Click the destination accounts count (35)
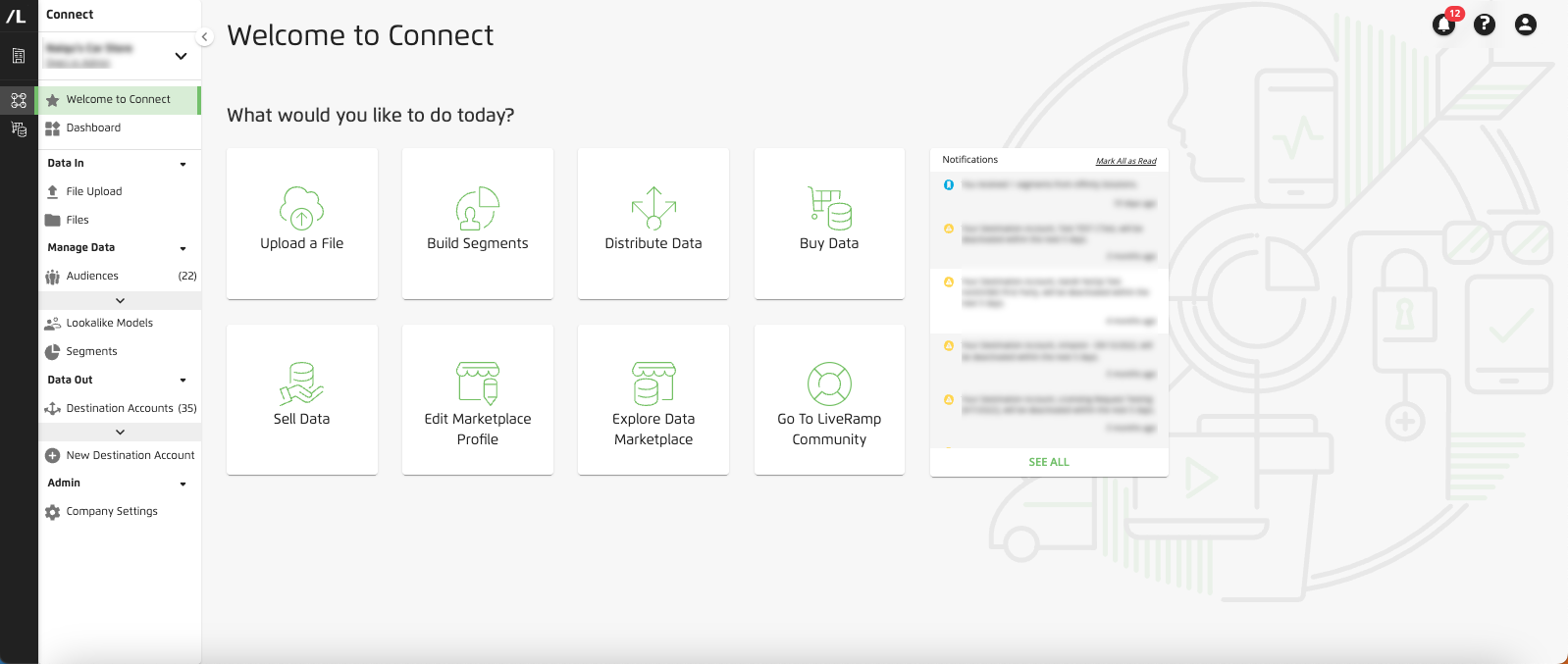1568x664 pixels. [187, 409]
